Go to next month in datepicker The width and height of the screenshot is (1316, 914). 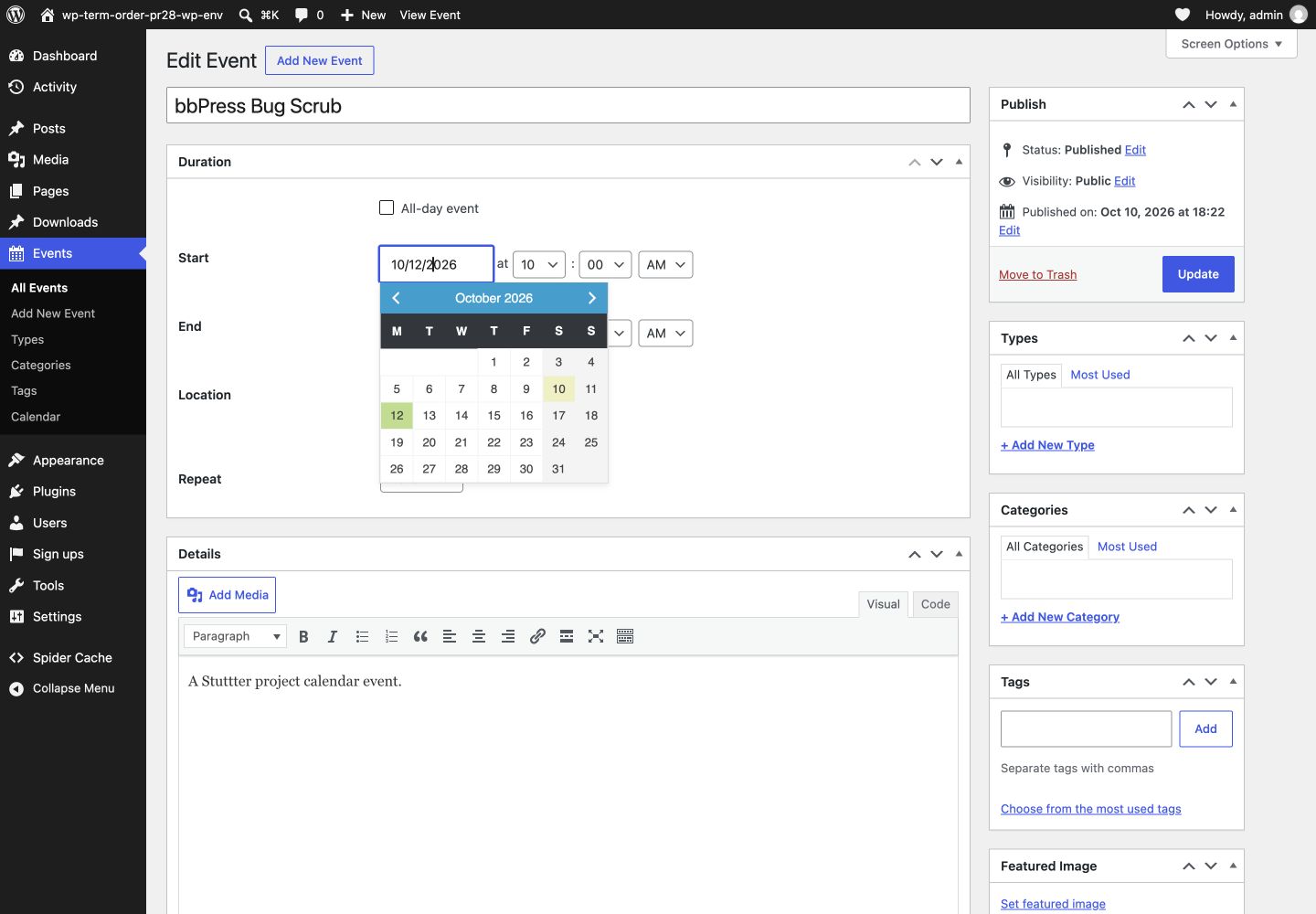(591, 298)
